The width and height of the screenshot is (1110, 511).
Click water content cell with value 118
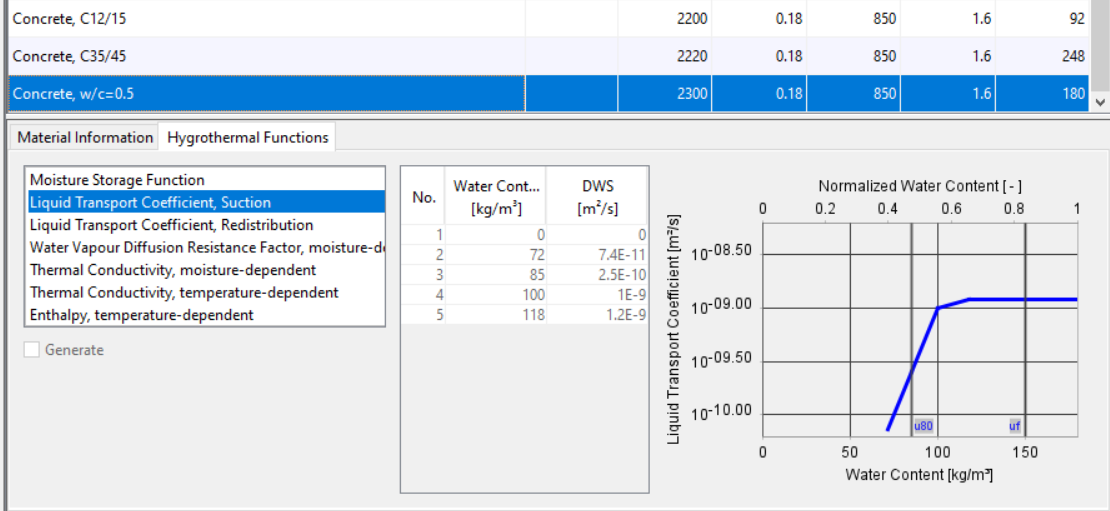[496, 314]
